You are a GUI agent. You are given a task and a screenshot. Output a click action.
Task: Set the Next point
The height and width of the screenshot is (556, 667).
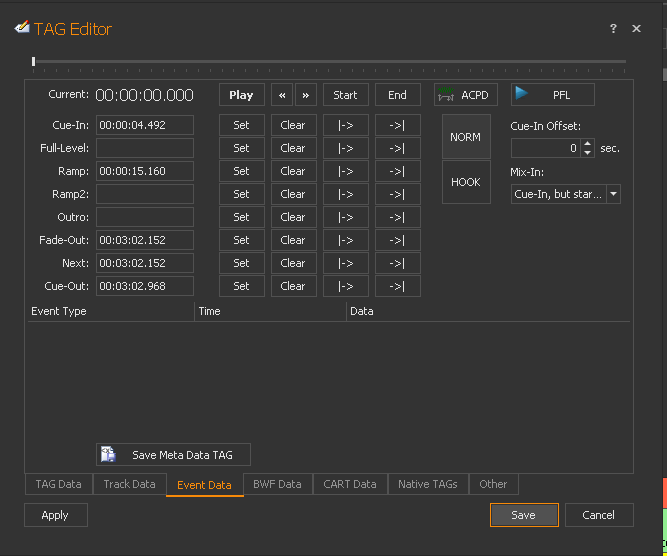click(x=242, y=263)
